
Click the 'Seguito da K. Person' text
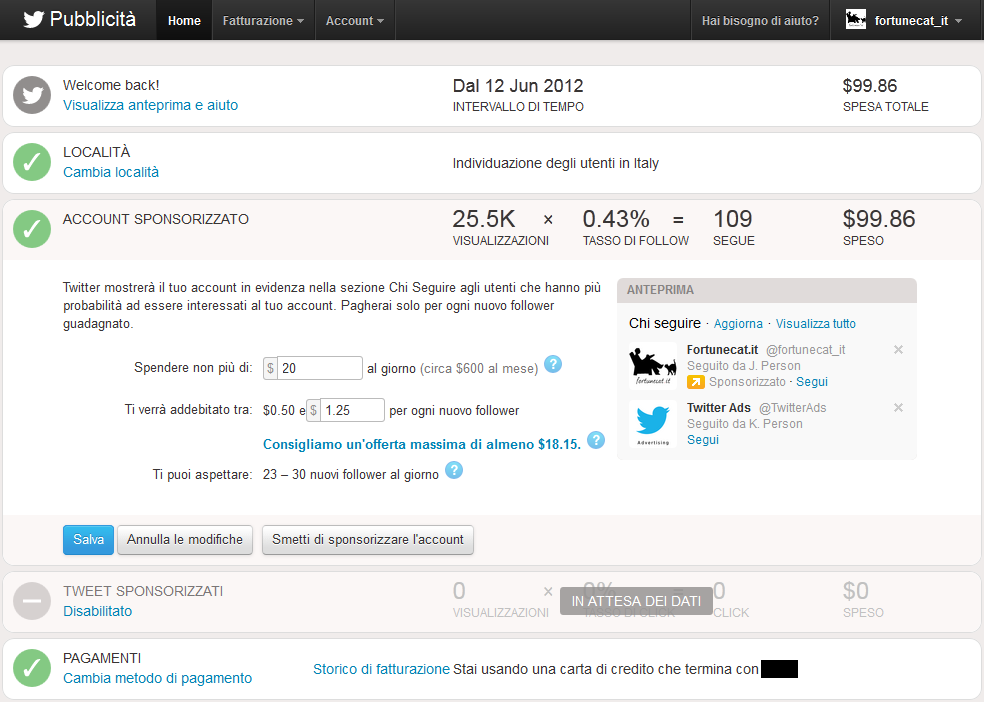coord(745,423)
